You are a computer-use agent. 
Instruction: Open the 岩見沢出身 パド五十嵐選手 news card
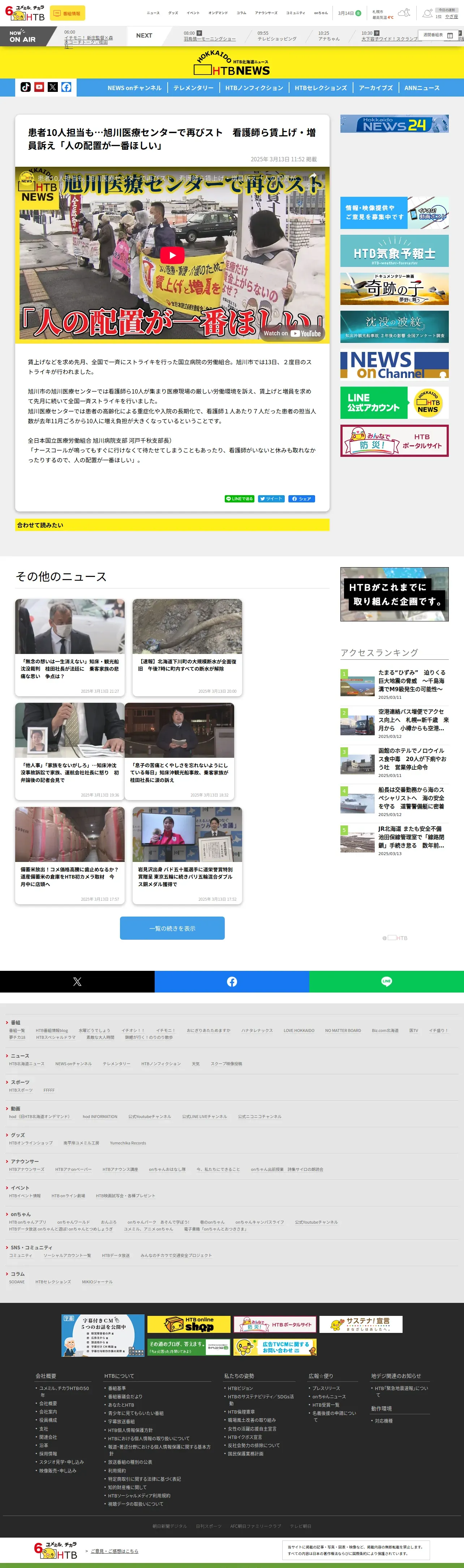coord(187,855)
